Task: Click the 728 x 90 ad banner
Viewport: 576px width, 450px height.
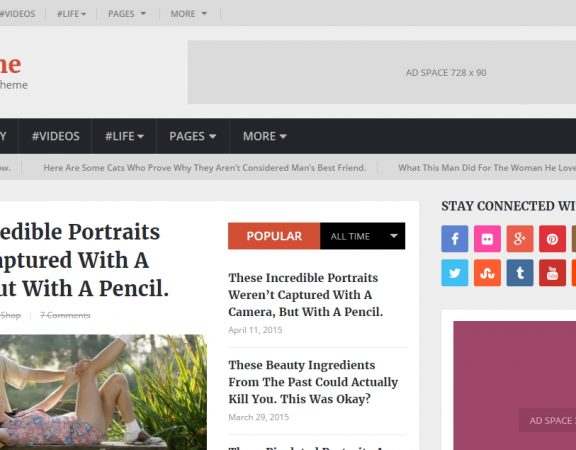Action: [x=382, y=72]
